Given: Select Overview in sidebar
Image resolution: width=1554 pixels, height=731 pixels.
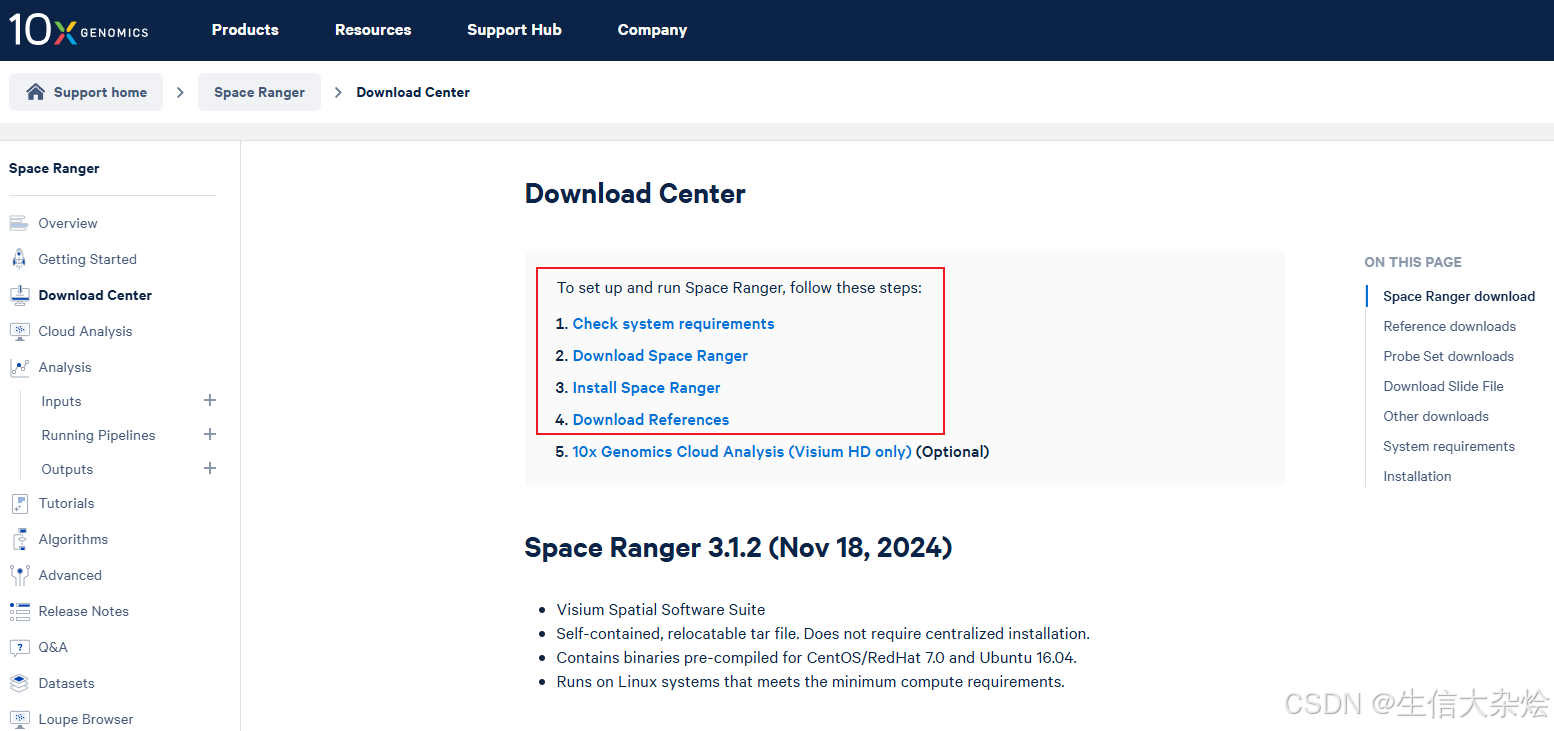Looking at the screenshot, I should click(68, 223).
